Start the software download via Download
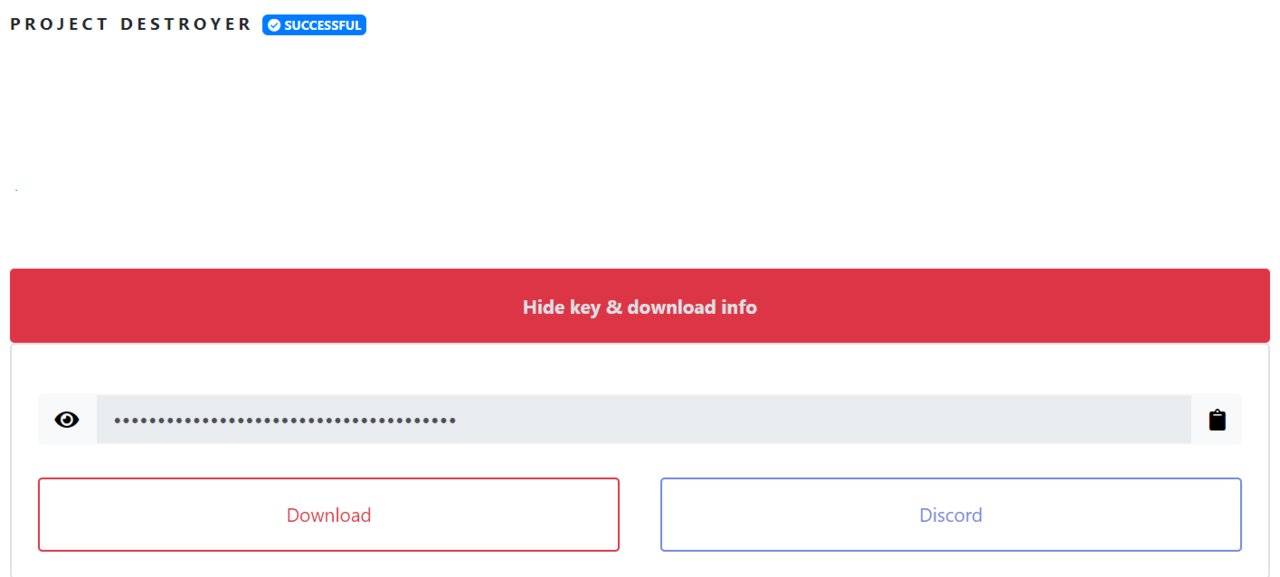This screenshot has height=577, width=1280. tap(329, 515)
